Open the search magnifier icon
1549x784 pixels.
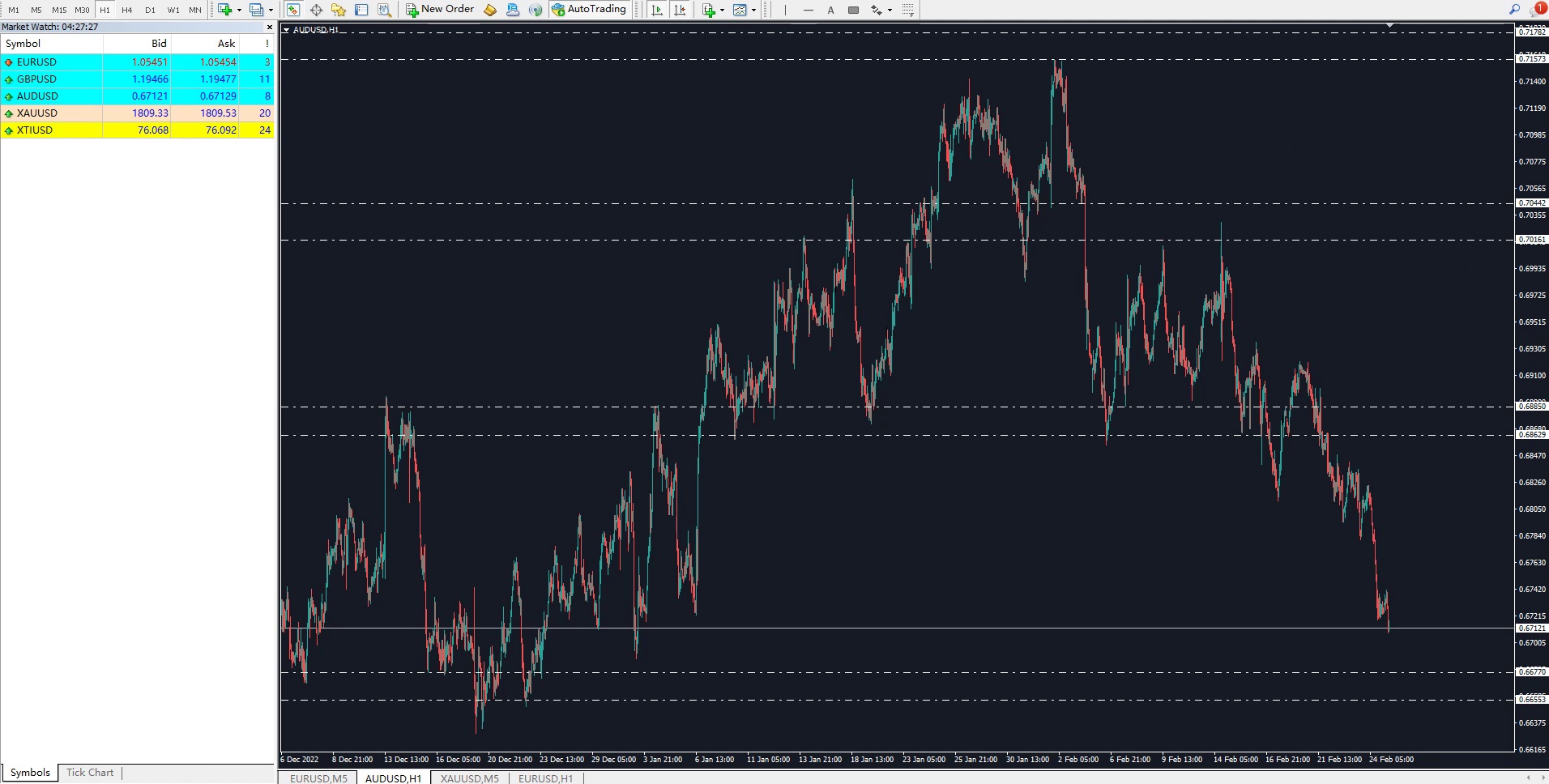point(1514,9)
